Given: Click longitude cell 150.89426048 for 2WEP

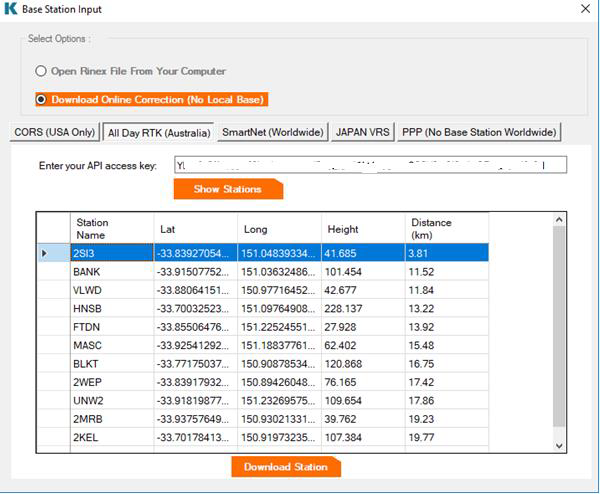Looking at the screenshot, I should [279, 382].
